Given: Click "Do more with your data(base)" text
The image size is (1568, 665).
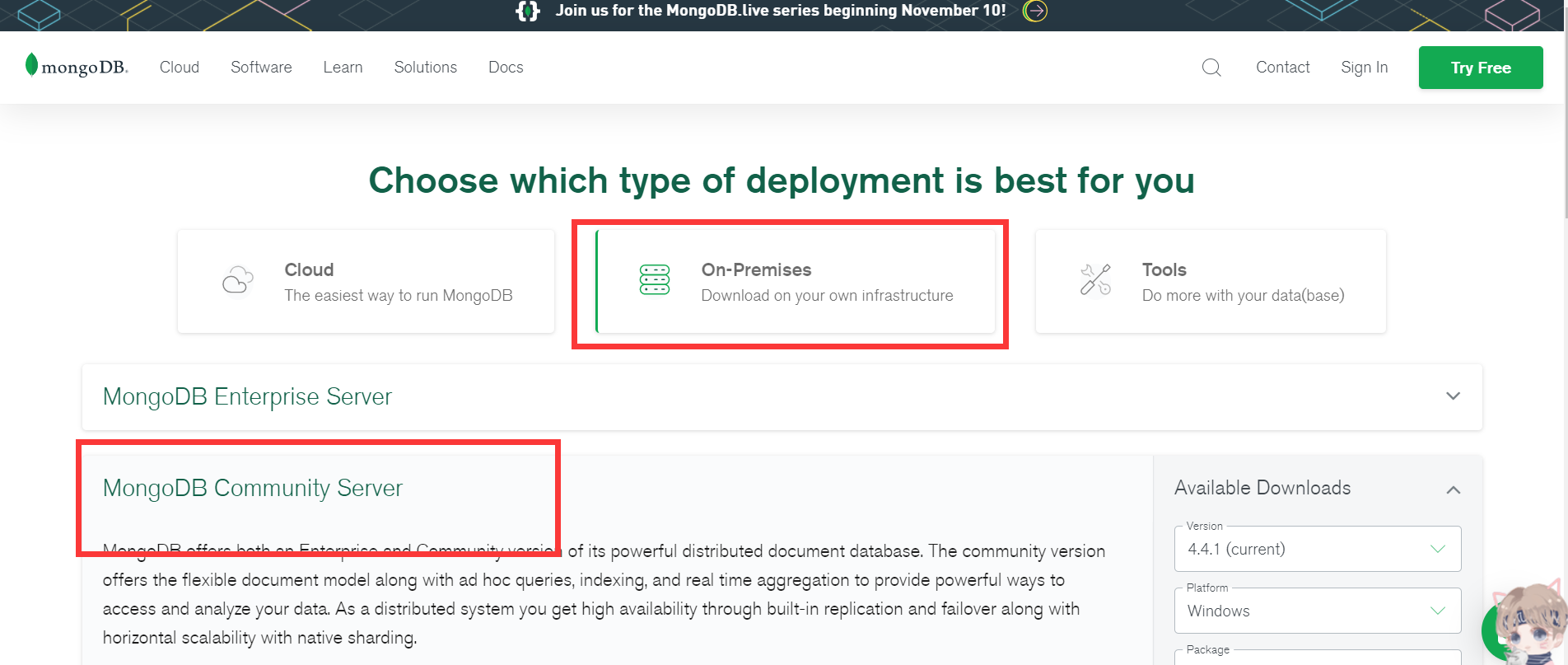Looking at the screenshot, I should (x=1243, y=296).
